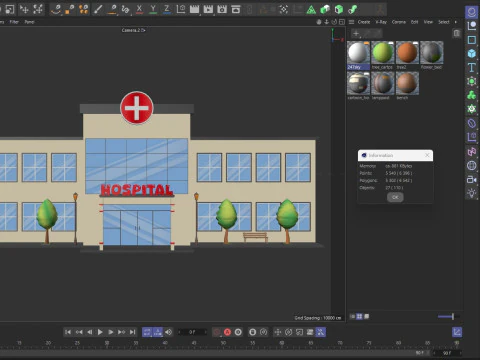Select the green tree material thumbnail
The height and width of the screenshot is (360, 480).
[x=383, y=53]
